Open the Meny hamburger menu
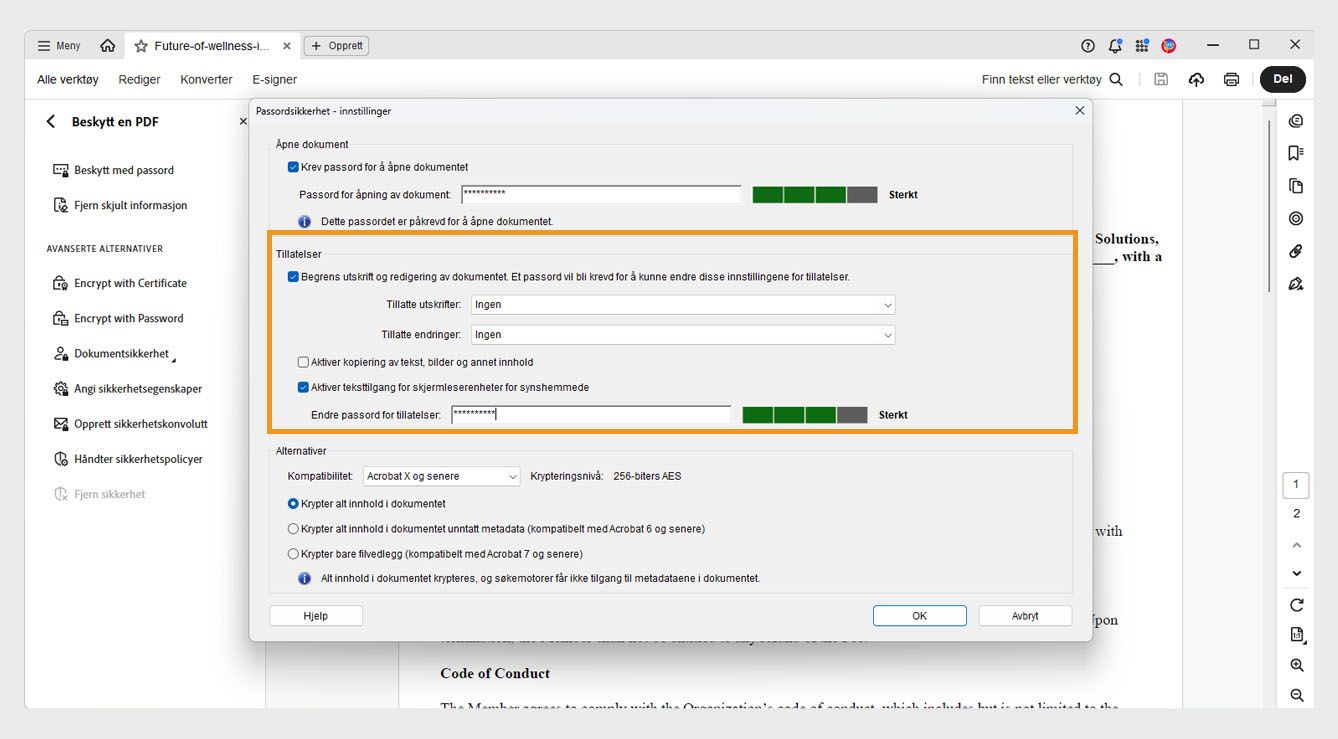The image size is (1338, 739). click(x=59, y=46)
